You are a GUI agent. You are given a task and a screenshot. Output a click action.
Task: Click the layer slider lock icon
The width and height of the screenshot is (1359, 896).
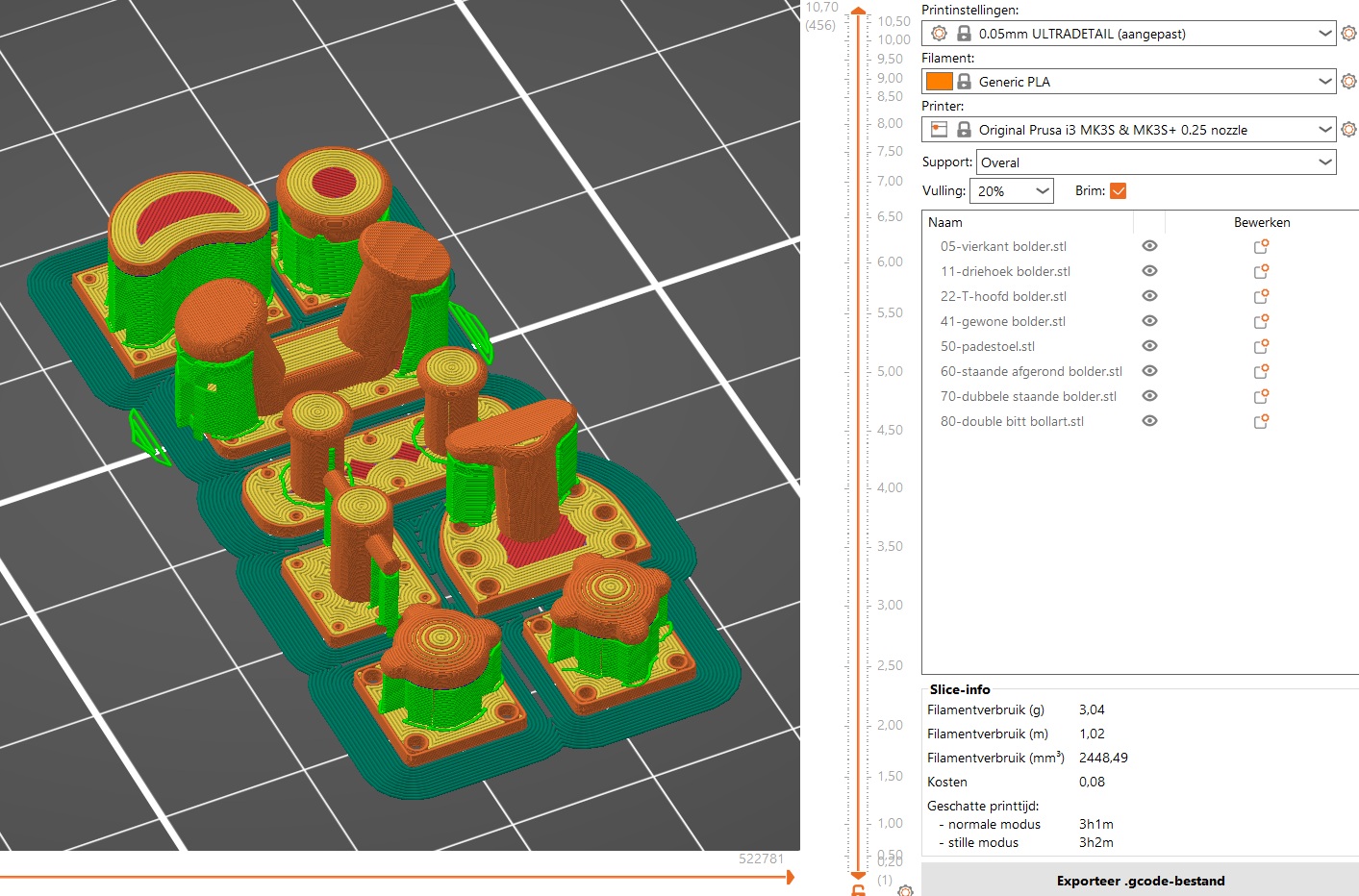click(x=858, y=890)
